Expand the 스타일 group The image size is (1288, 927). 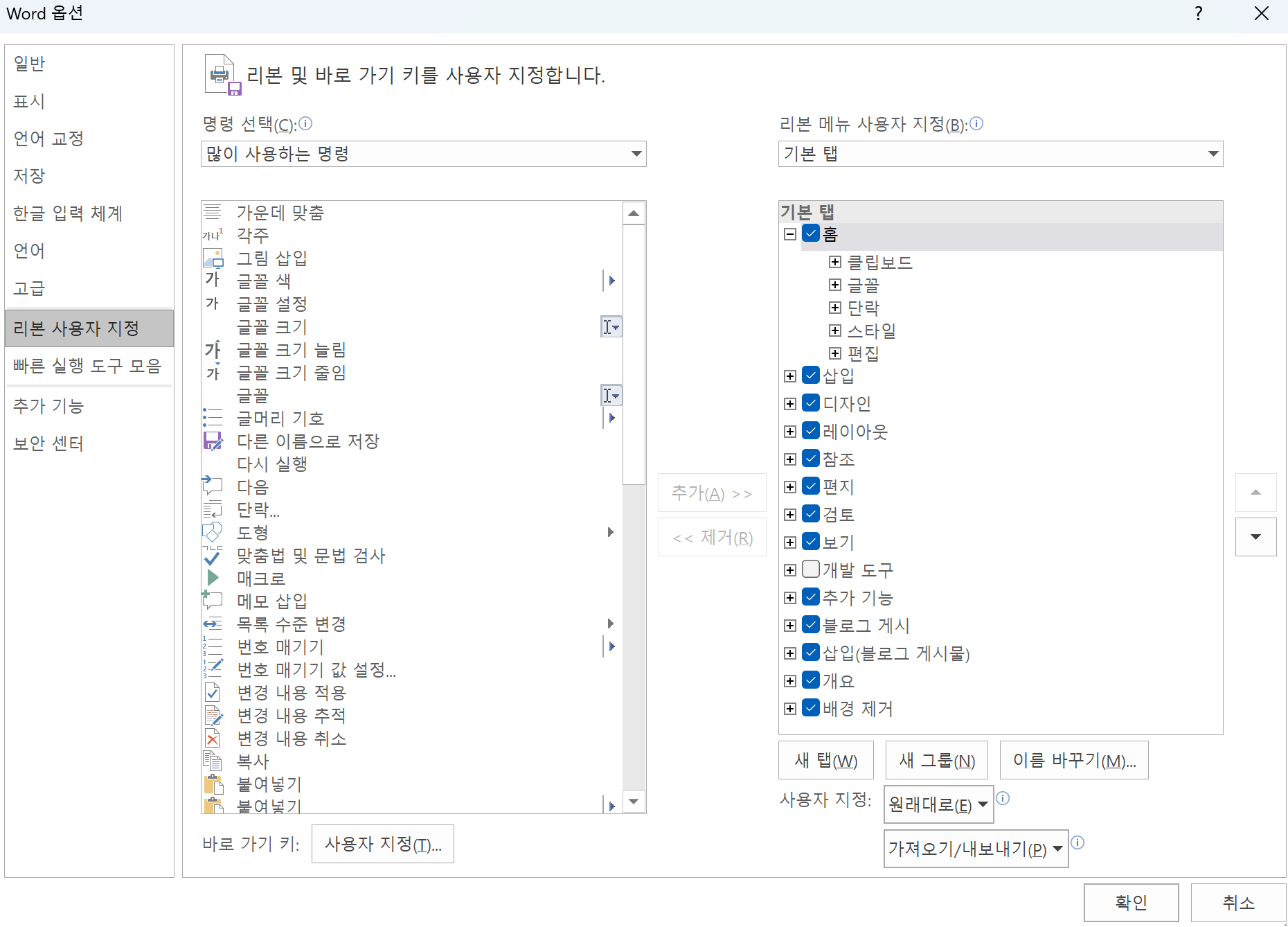coord(835,330)
